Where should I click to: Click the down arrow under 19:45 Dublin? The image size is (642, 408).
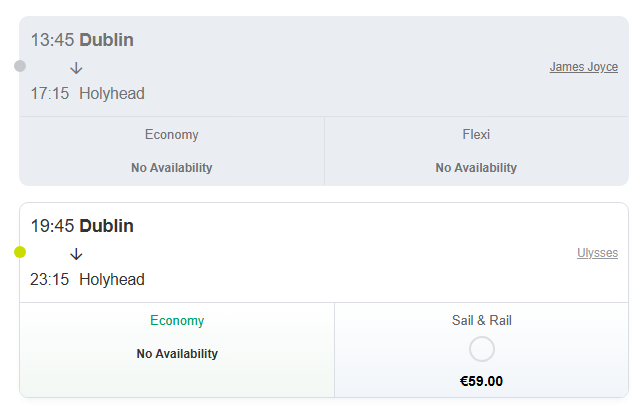[76, 254]
